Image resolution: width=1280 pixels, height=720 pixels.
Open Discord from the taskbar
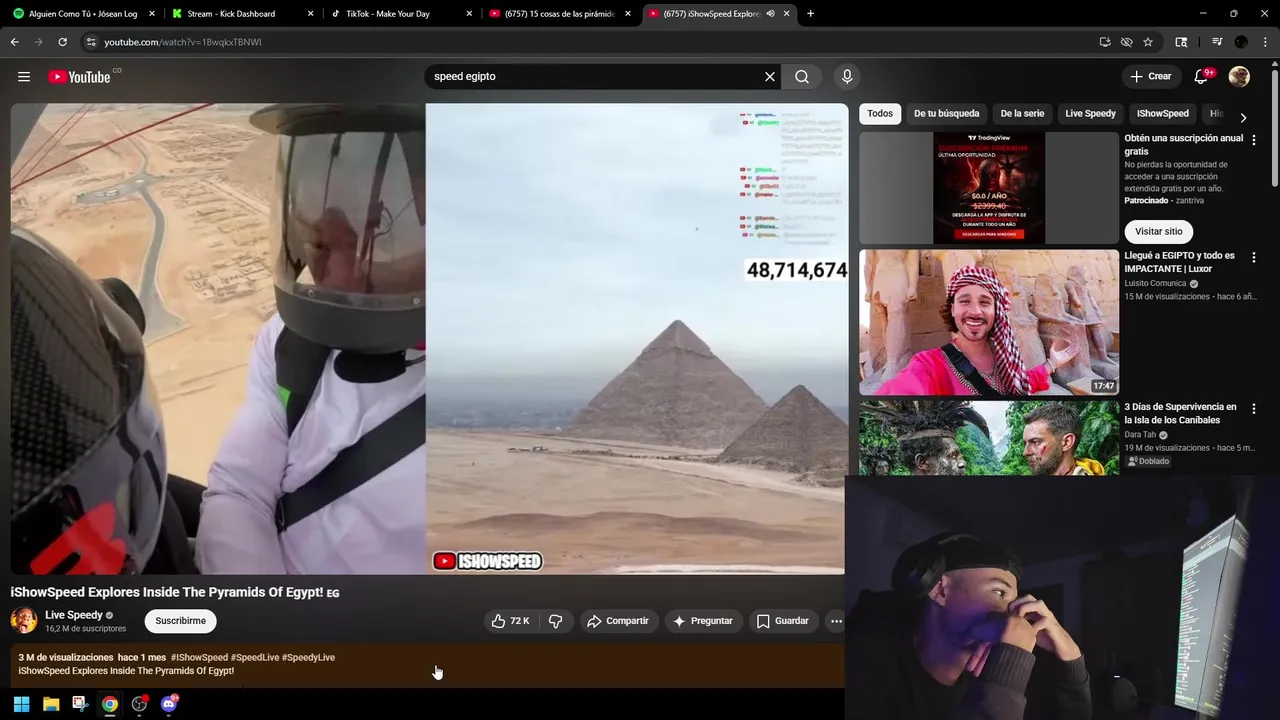(x=169, y=704)
